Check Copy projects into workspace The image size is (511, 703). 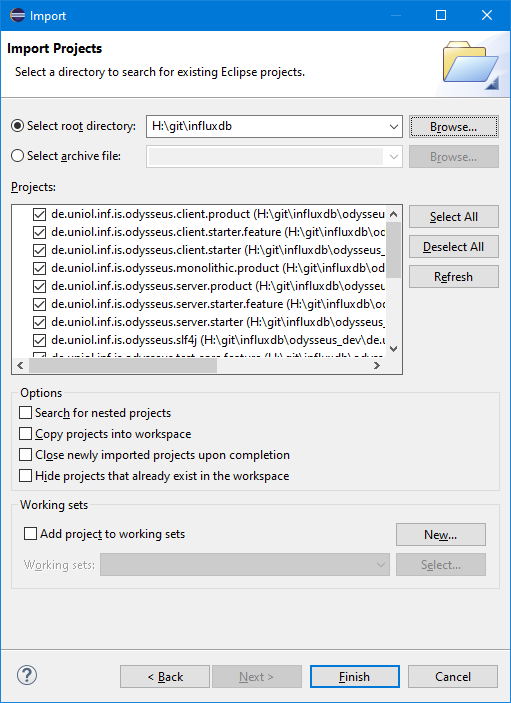tap(26, 434)
